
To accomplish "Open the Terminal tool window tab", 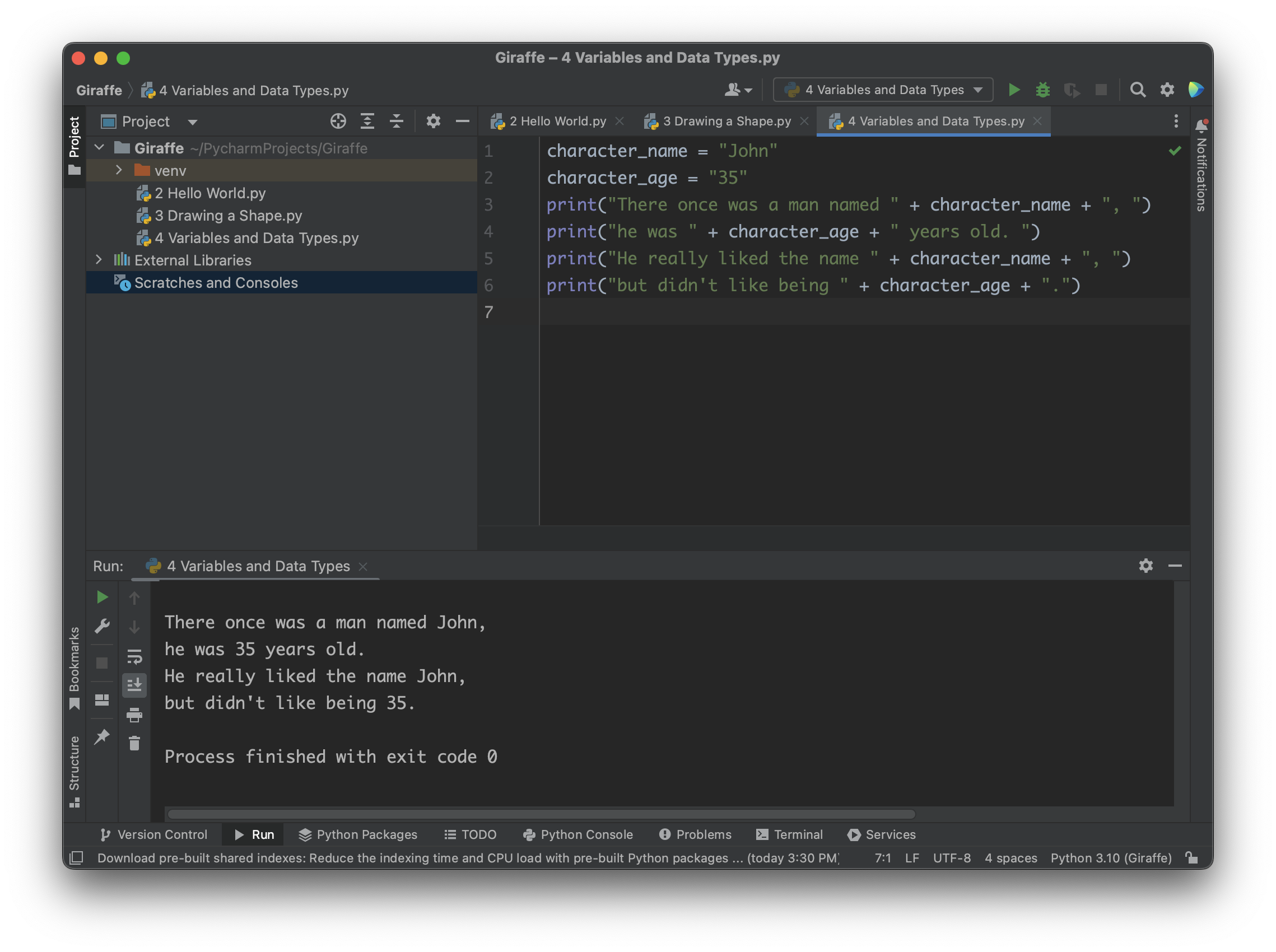I will 790,834.
